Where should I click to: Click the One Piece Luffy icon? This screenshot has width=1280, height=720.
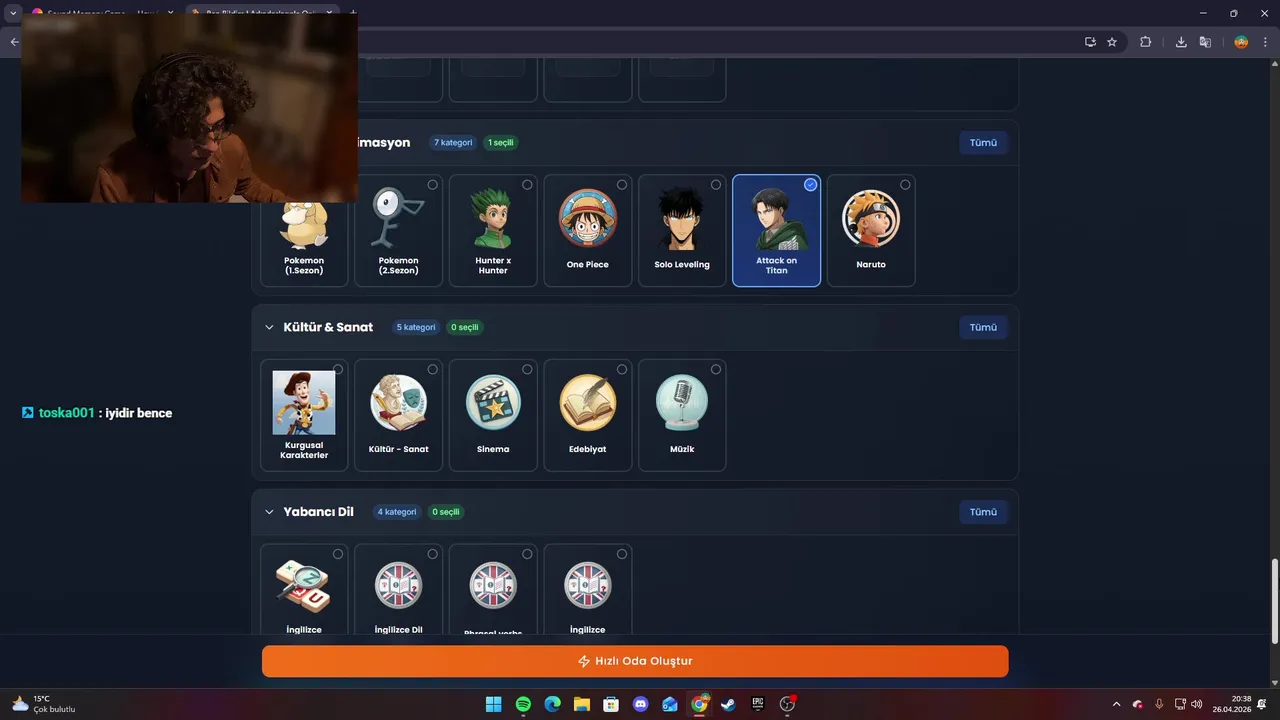[x=588, y=218]
